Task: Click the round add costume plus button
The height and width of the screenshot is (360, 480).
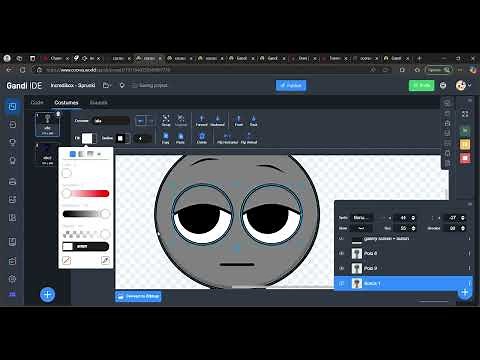Action: pyautogui.click(x=47, y=294)
